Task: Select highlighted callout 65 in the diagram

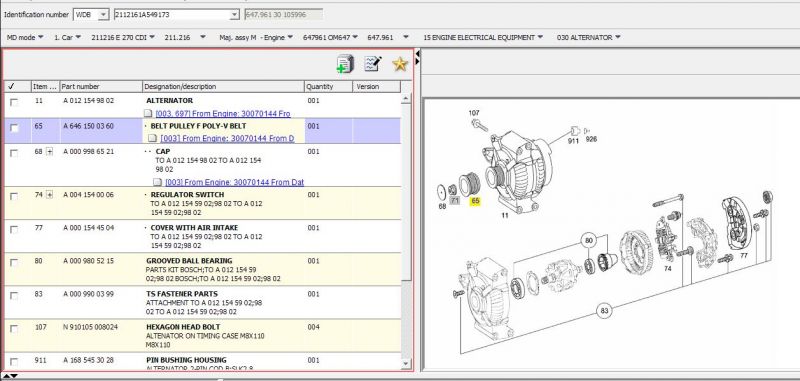Action: [x=475, y=201]
